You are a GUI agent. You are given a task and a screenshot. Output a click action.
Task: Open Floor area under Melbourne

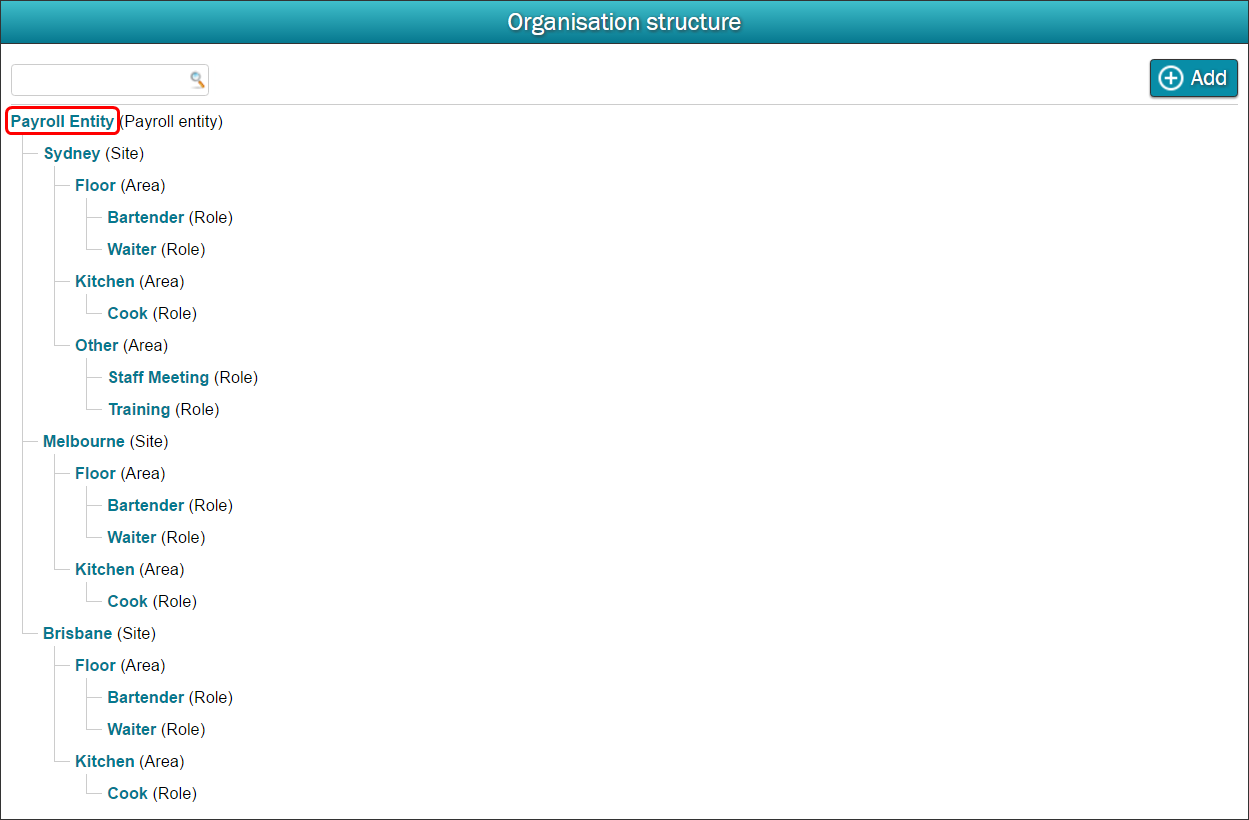click(95, 473)
